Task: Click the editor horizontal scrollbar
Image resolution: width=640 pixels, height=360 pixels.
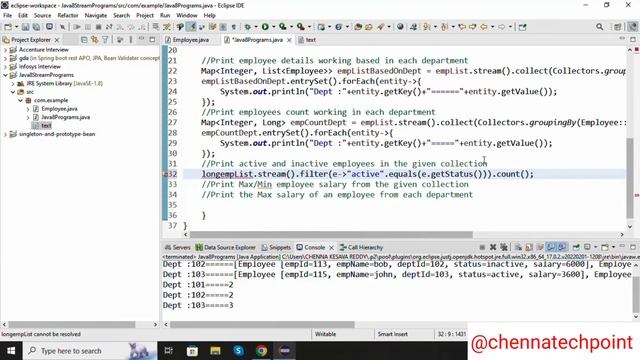Action: point(331,235)
